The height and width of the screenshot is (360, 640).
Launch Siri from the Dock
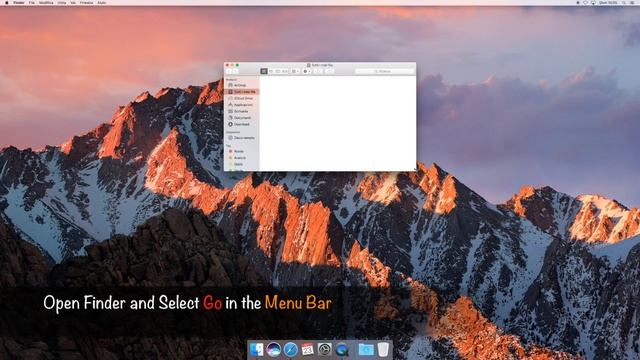[273, 349]
